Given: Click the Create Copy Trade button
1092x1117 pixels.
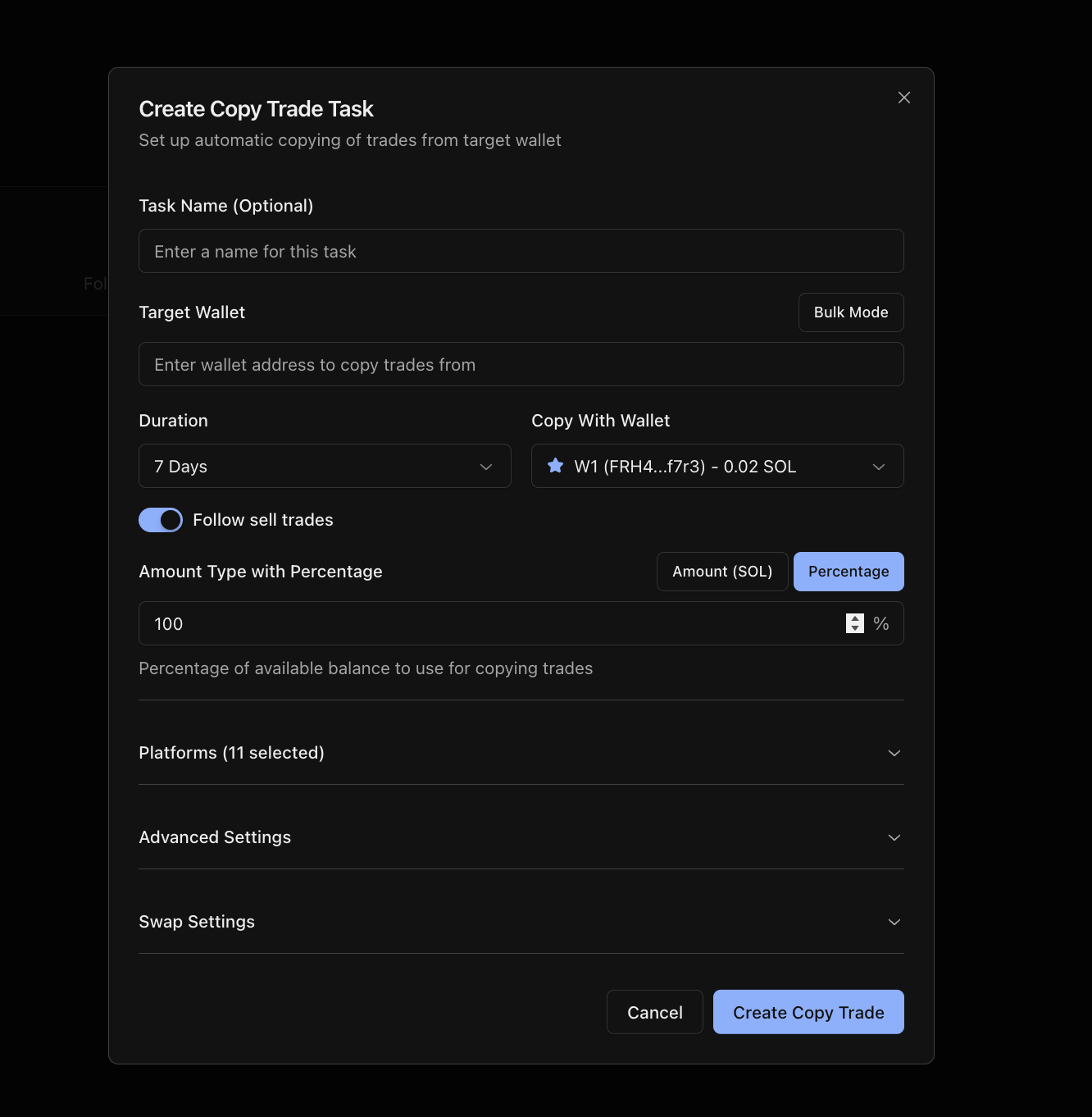Looking at the screenshot, I should click(x=808, y=1012).
